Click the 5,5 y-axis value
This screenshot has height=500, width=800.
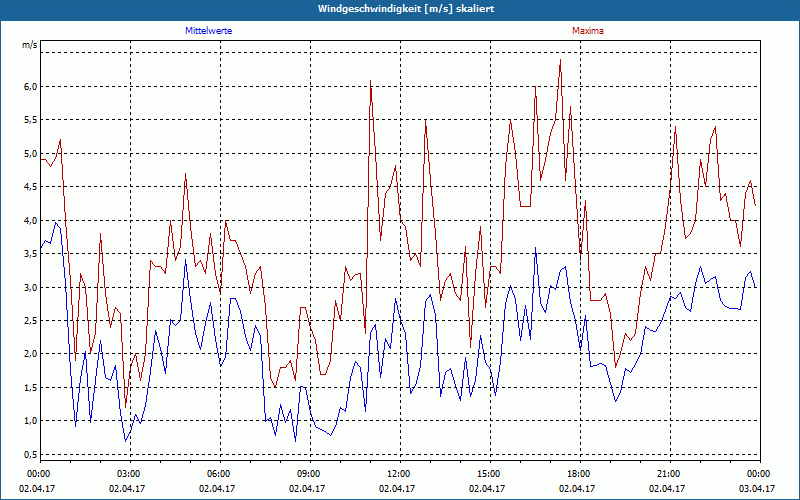(31, 120)
